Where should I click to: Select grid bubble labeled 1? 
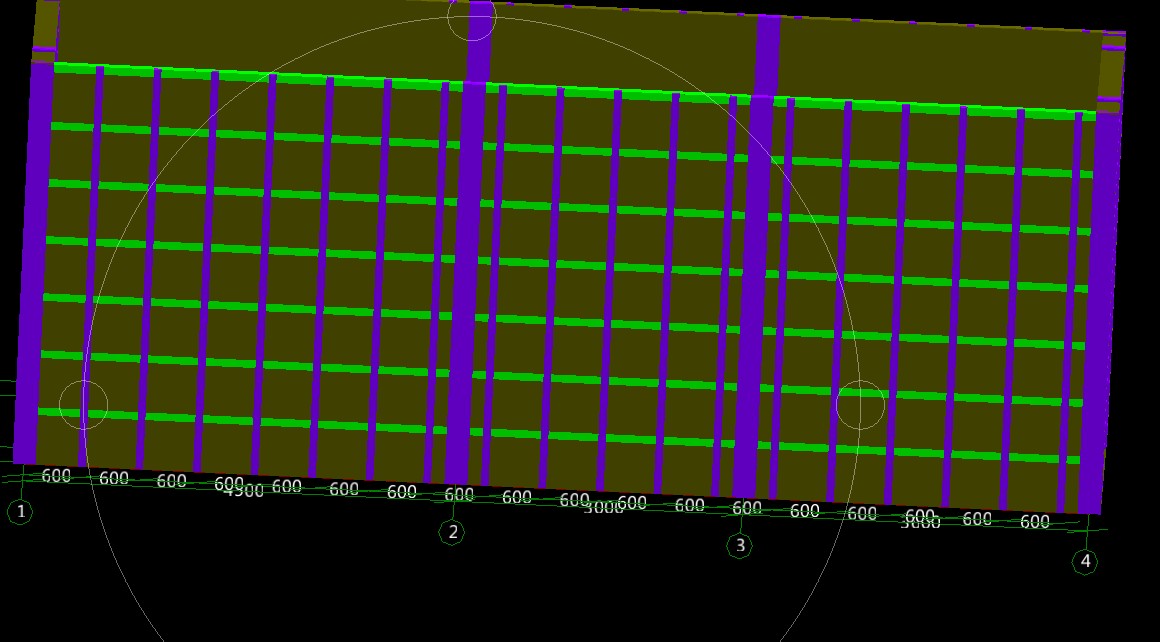point(20,511)
